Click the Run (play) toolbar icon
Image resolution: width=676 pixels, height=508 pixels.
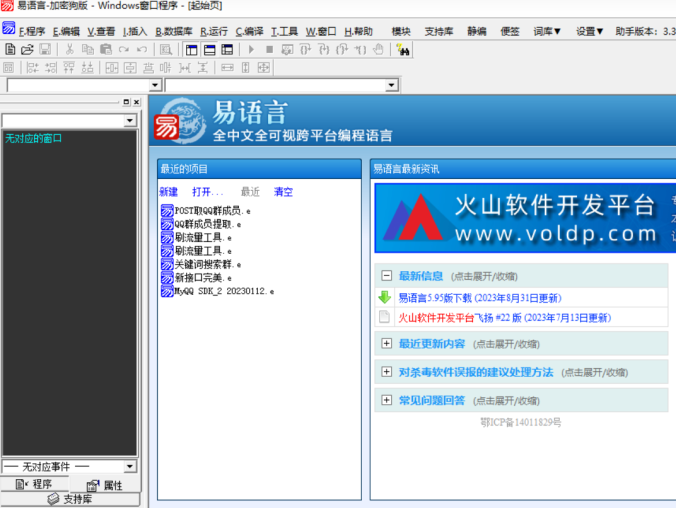(x=251, y=49)
